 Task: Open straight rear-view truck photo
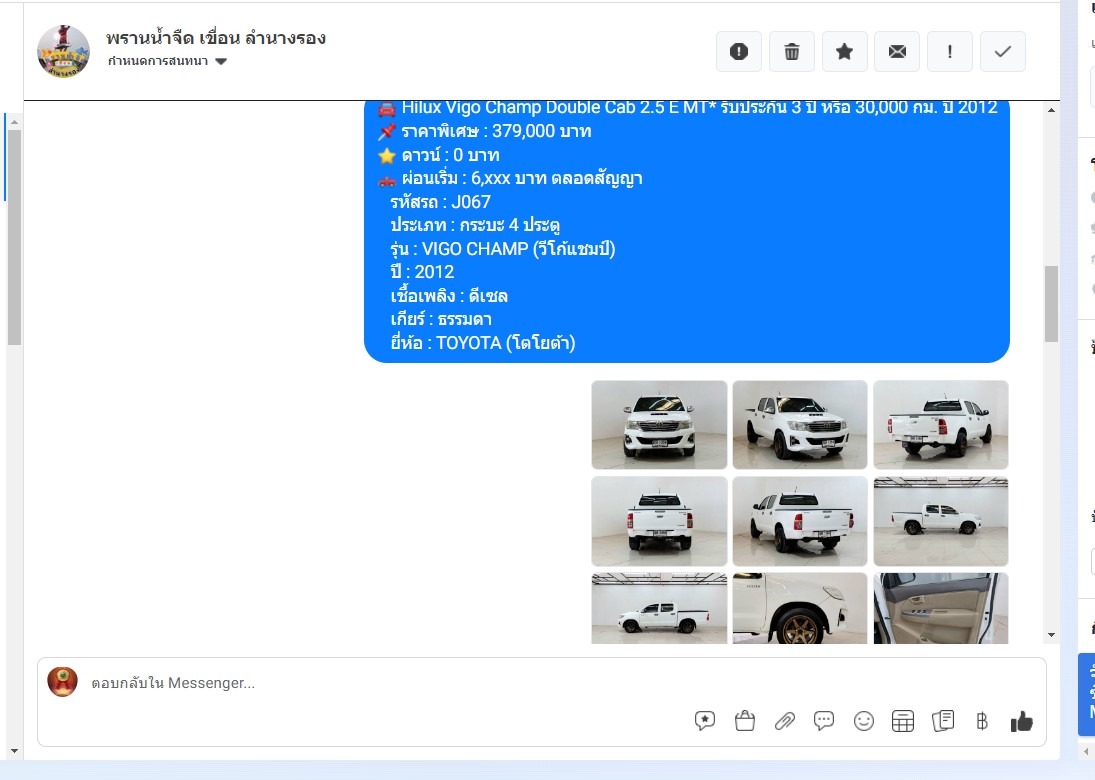[659, 521]
